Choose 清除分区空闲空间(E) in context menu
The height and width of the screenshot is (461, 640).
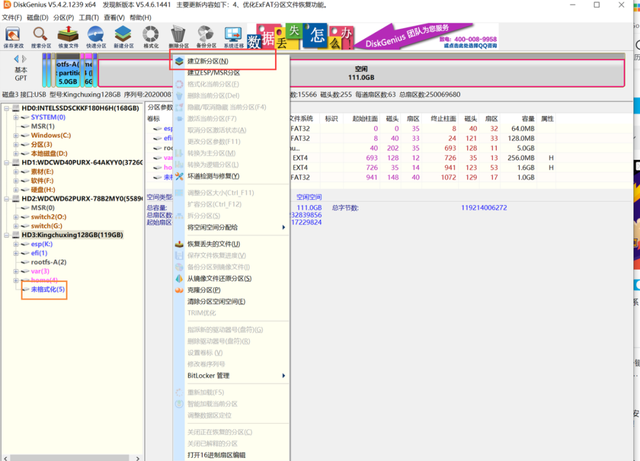pos(231,302)
